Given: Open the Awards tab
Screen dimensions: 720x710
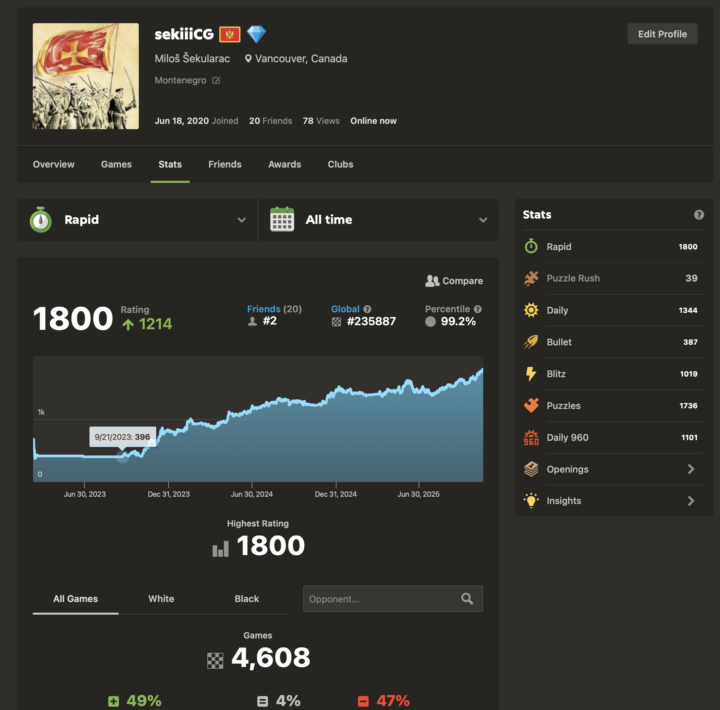Looking at the screenshot, I should pyautogui.click(x=285, y=164).
